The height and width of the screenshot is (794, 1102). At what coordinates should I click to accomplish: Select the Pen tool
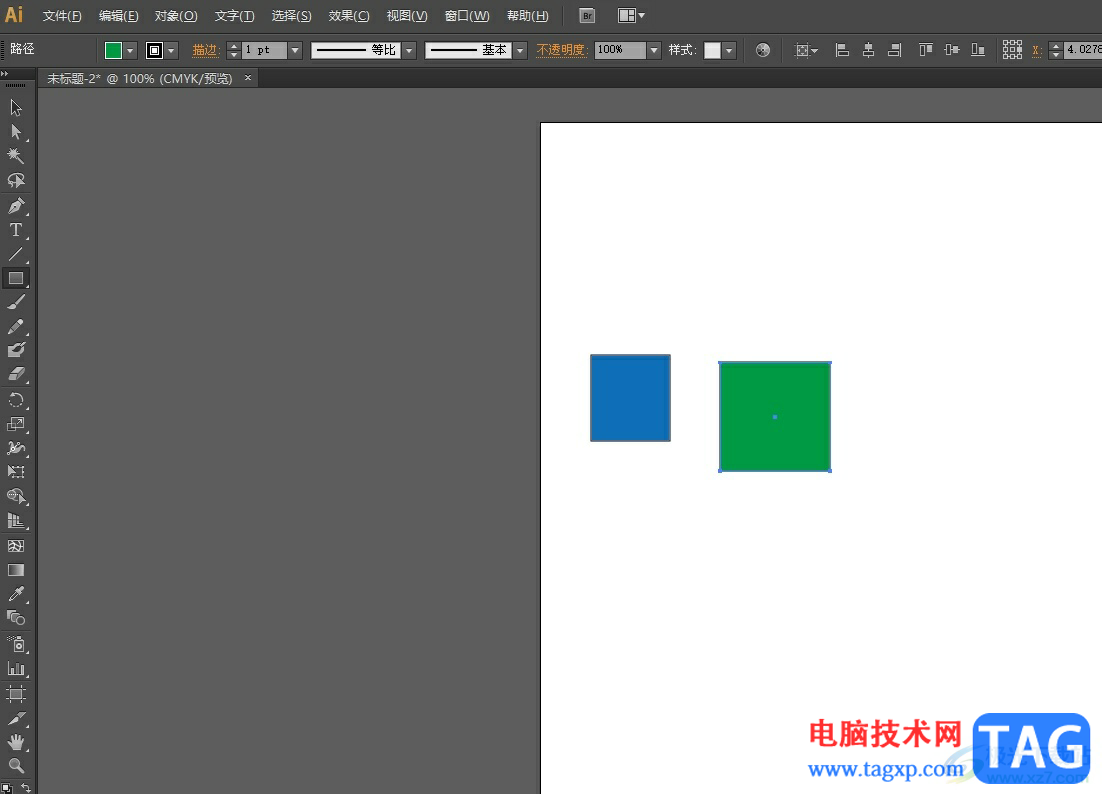tap(16, 206)
